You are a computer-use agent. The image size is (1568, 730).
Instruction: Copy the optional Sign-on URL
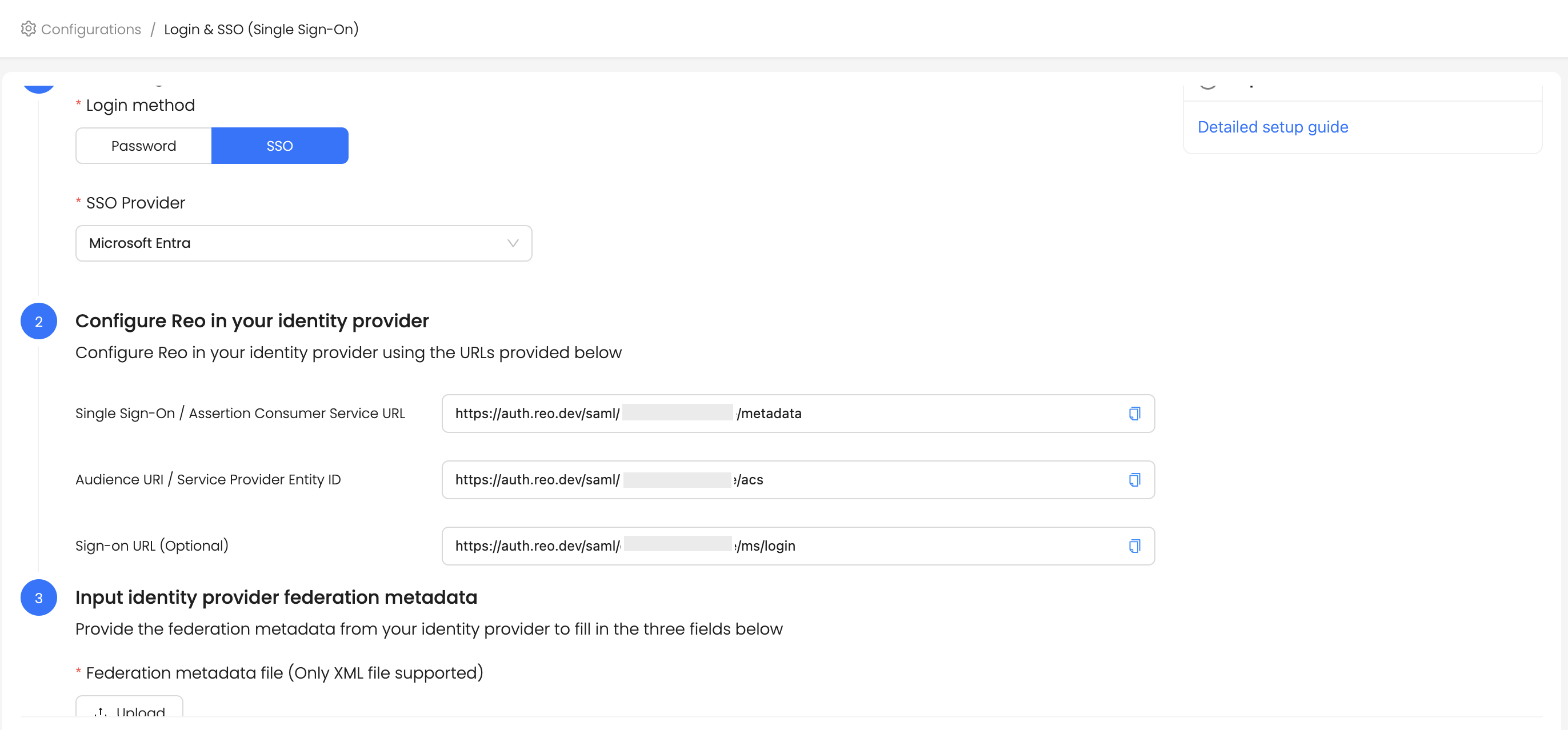click(1134, 546)
